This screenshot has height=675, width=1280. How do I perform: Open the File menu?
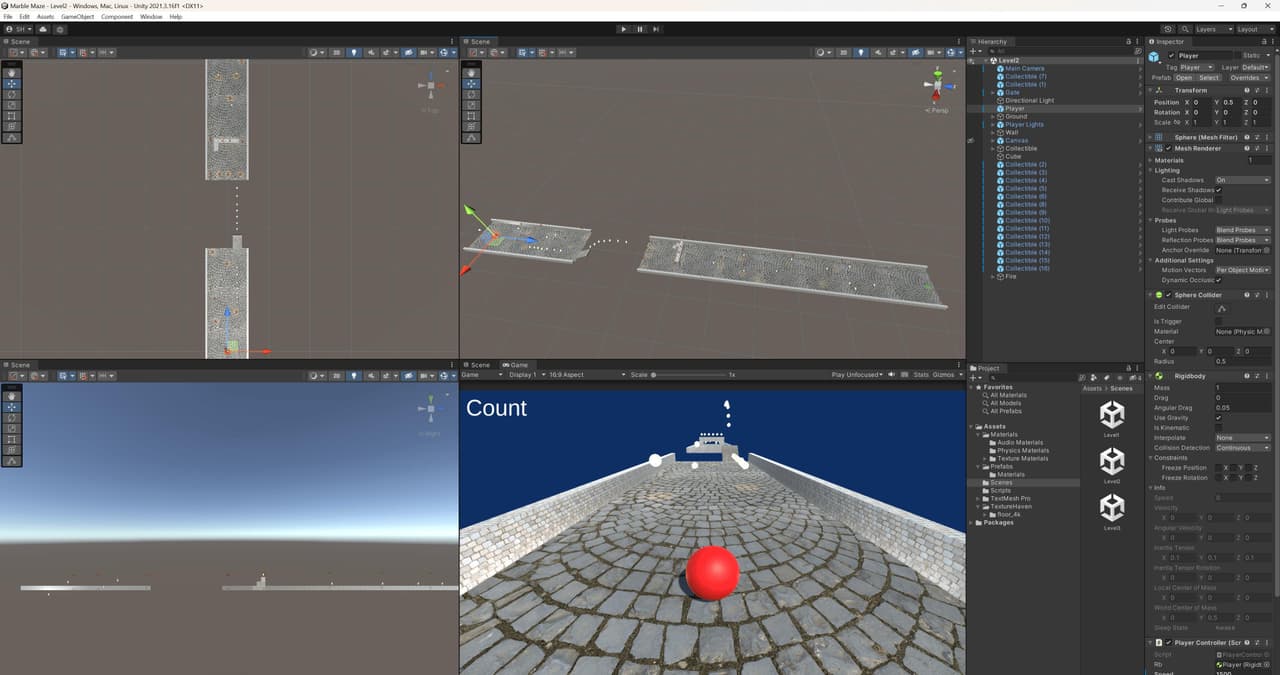click(9, 17)
